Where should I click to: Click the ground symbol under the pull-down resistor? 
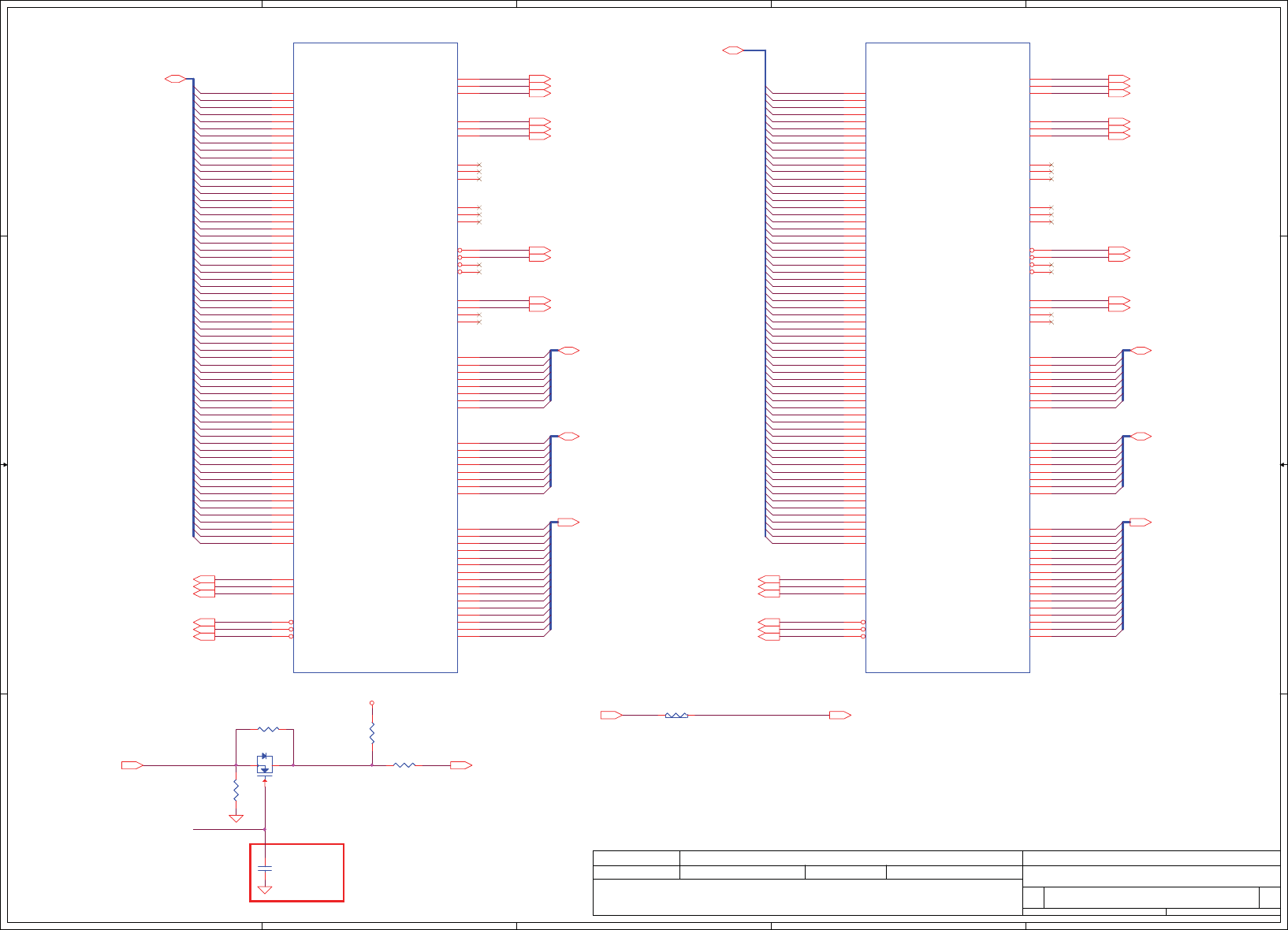(236, 819)
